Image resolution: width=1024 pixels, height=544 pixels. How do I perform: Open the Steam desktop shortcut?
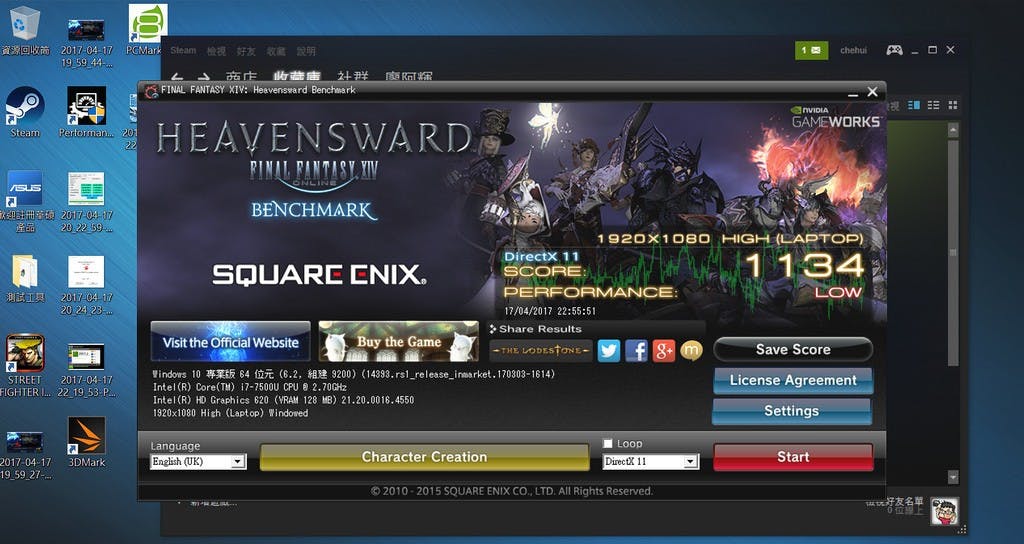(x=25, y=112)
